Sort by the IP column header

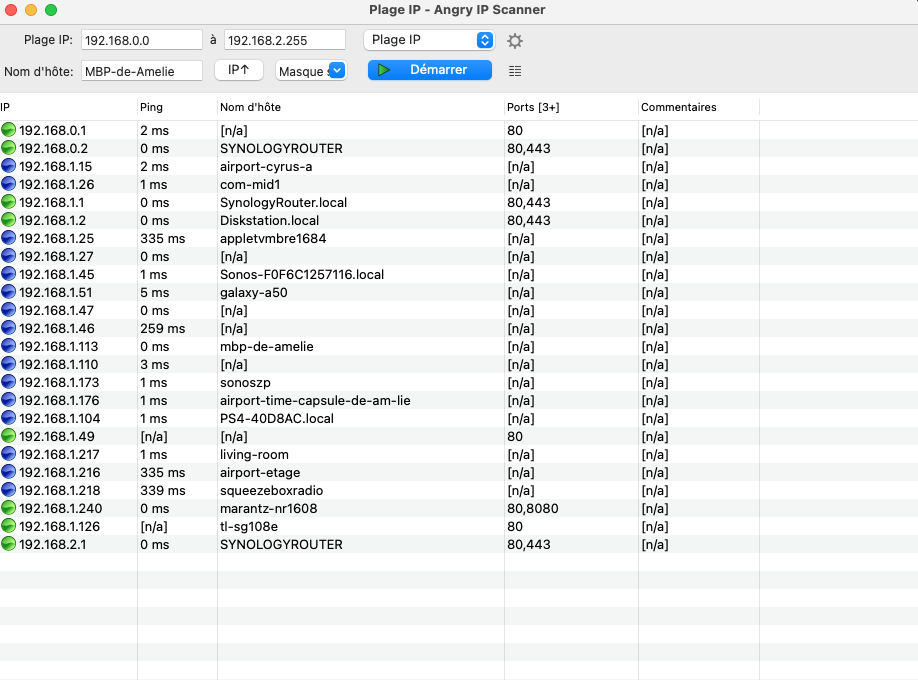tap(68, 107)
